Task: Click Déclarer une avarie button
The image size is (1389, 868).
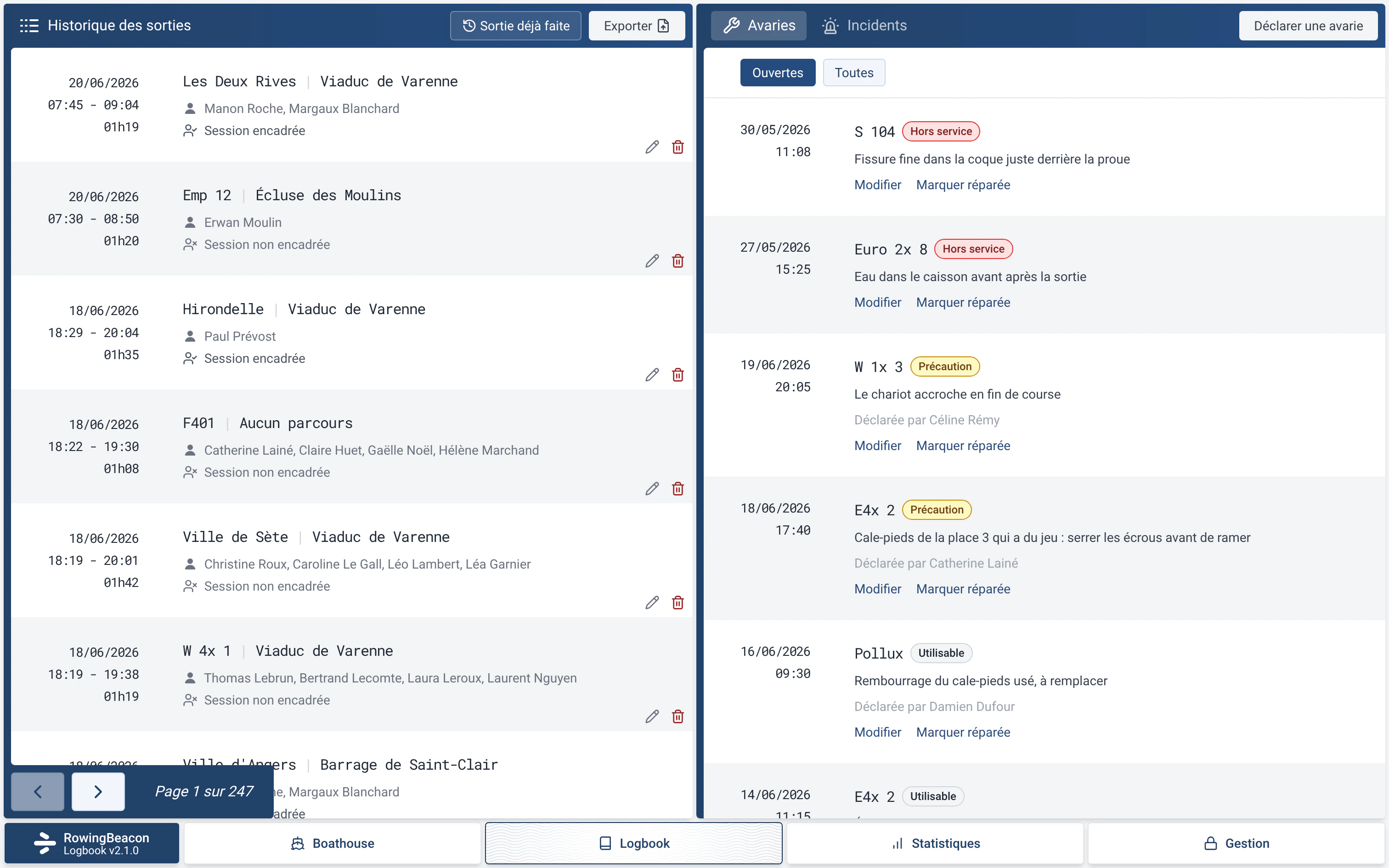Action: [x=1308, y=26]
